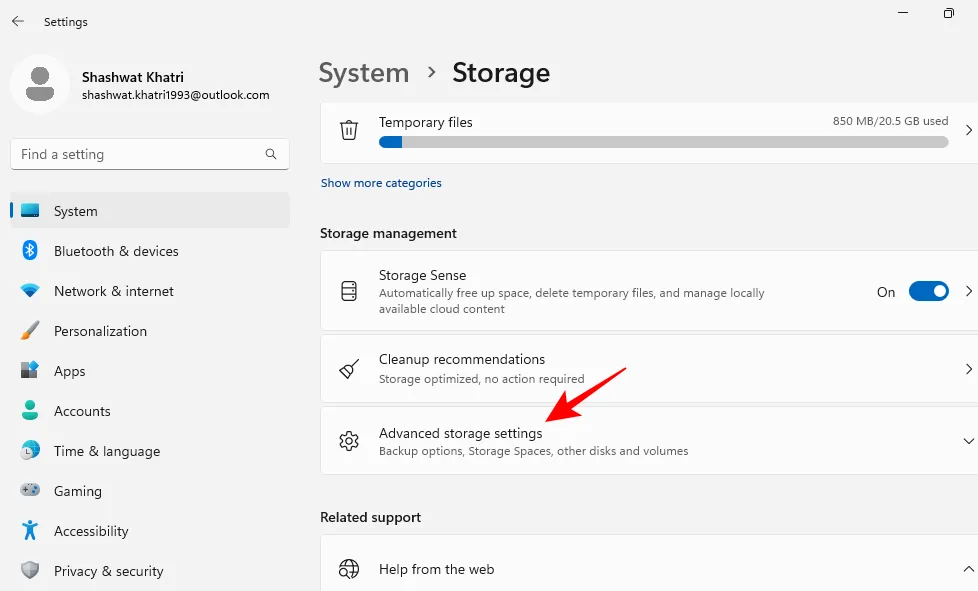
Task: Go to Network & internet settings
Action: (x=150, y=291)
